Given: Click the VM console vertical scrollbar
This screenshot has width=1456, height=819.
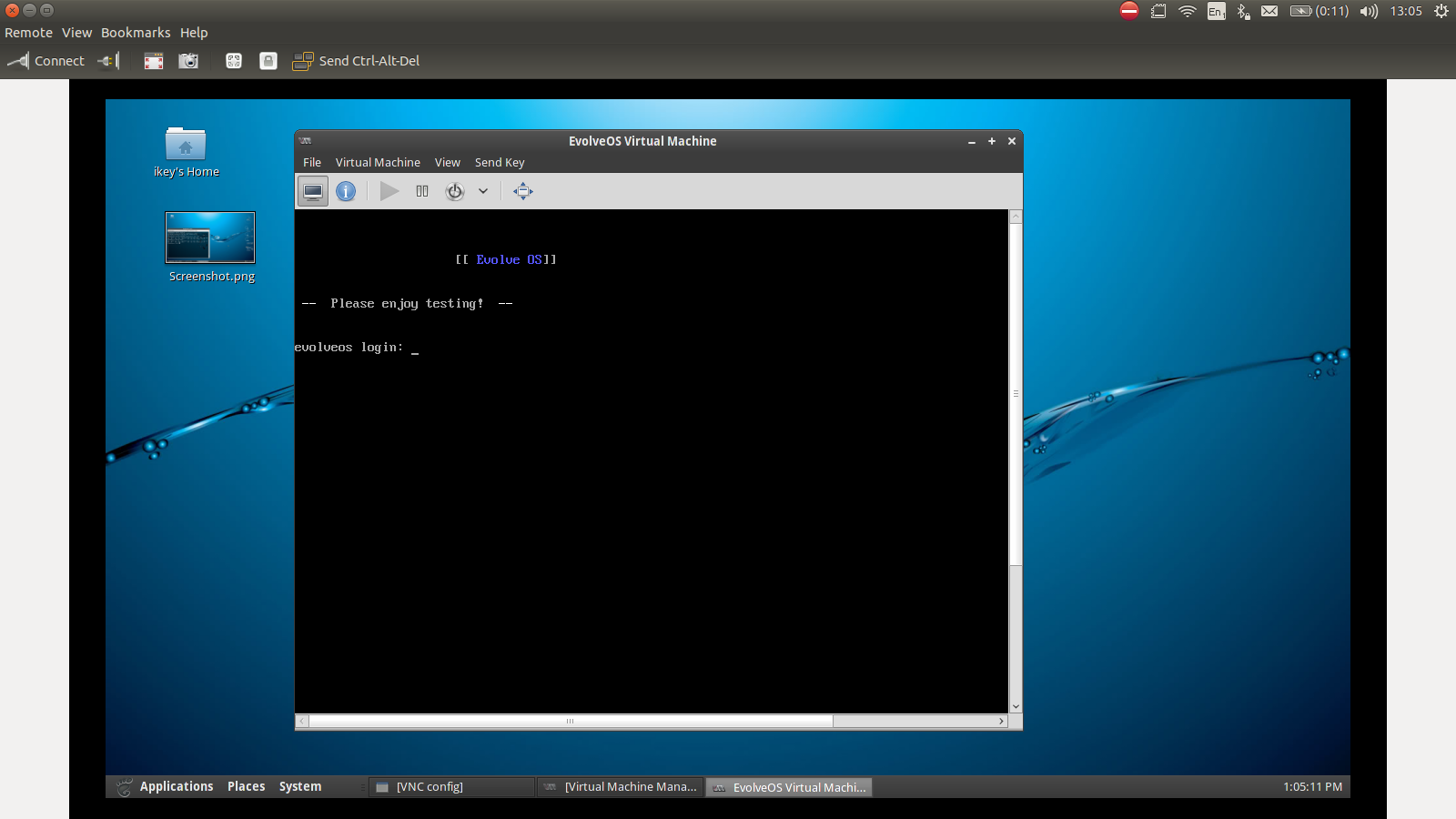Looking at the screenshot, I should (x=1016, y=393).
